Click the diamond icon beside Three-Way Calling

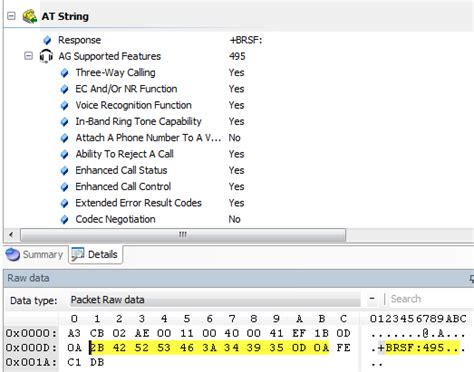pos(65,73)
